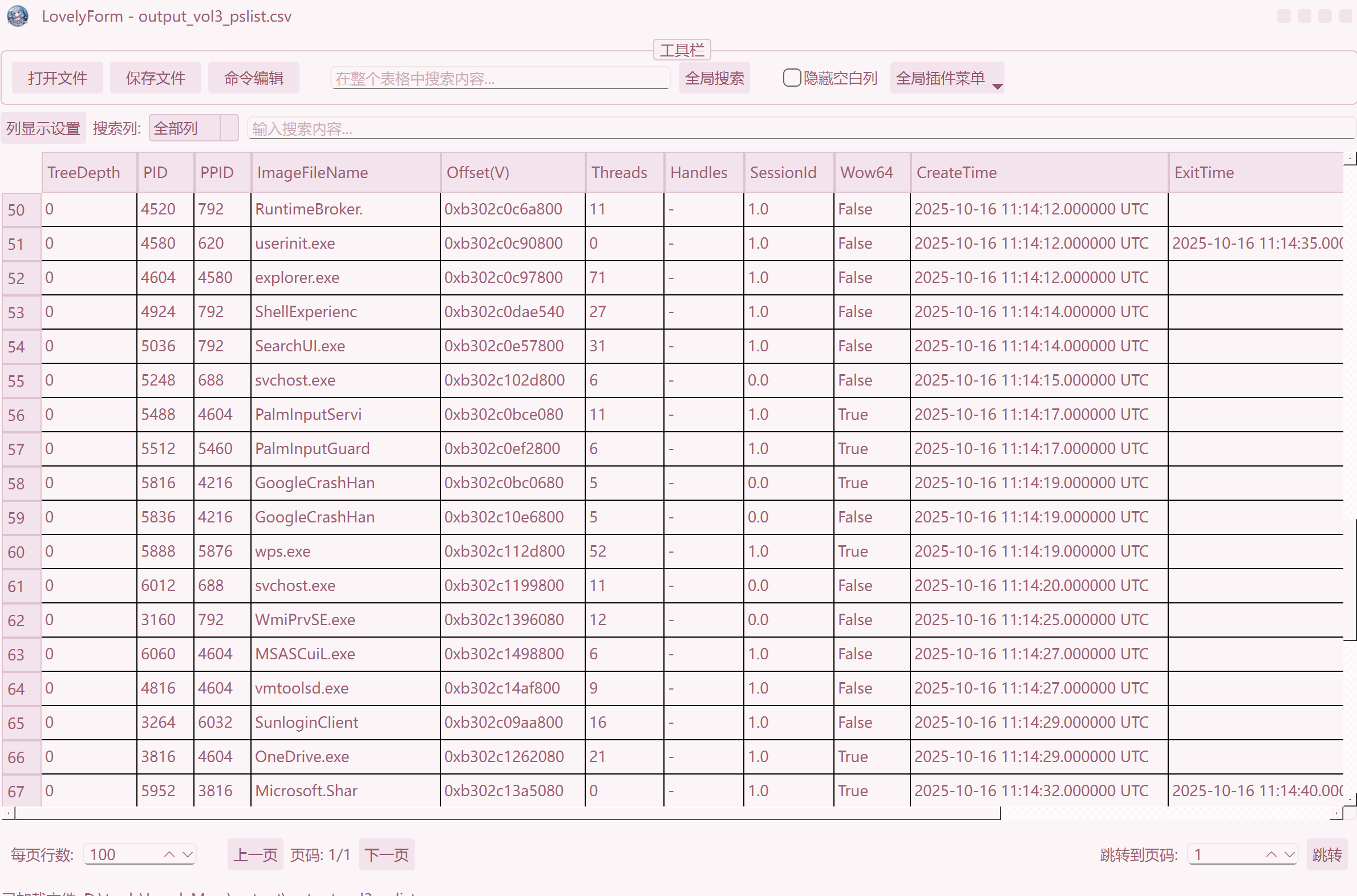Open the 全局插件菜单 dropdown

tap(946, 78)
